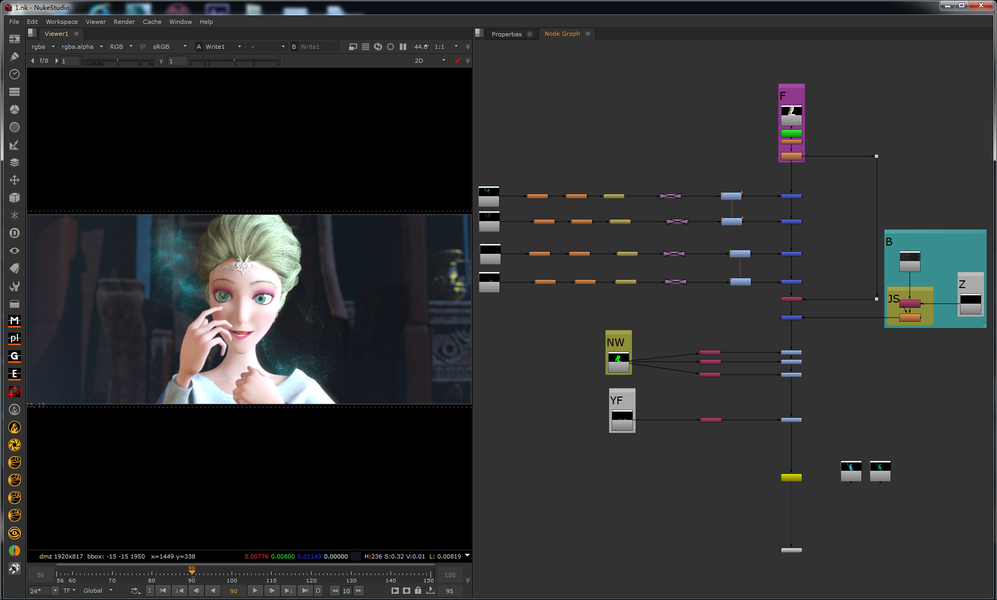Open the E plugin toolbar menu
Viewport: 997px width, 600px height.
point(14,374)
